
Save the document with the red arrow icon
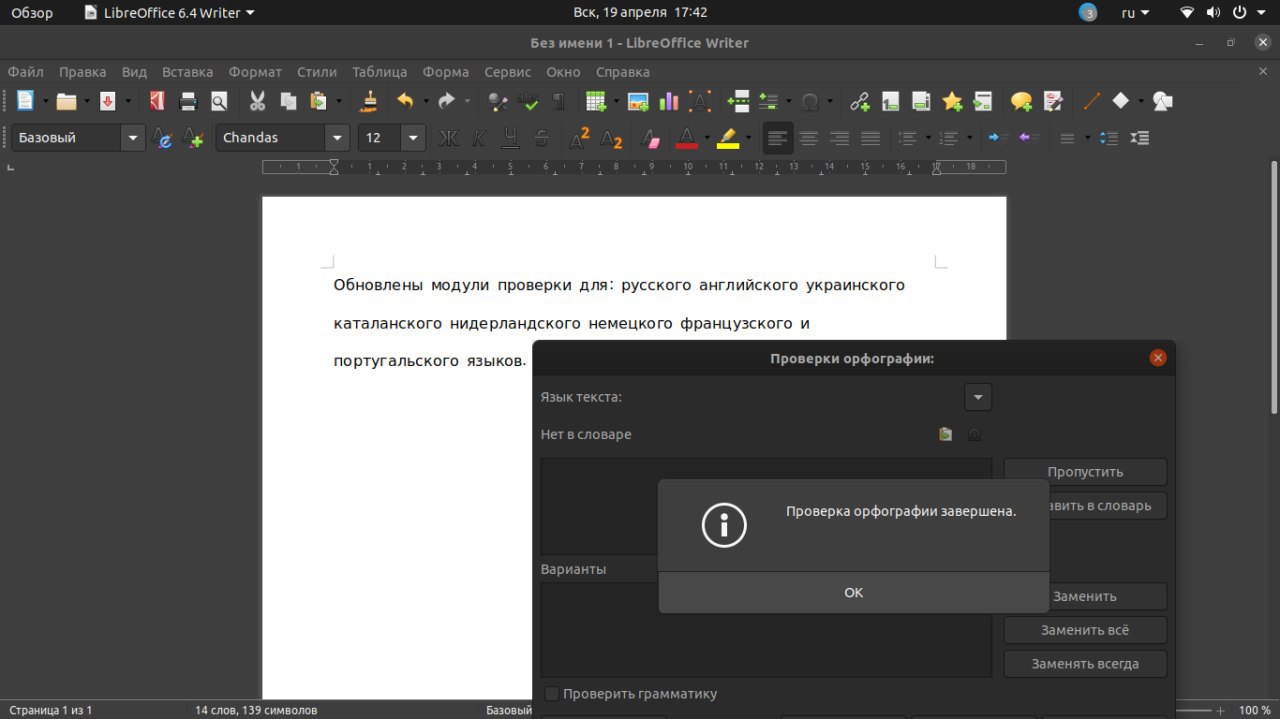(107, 101)
